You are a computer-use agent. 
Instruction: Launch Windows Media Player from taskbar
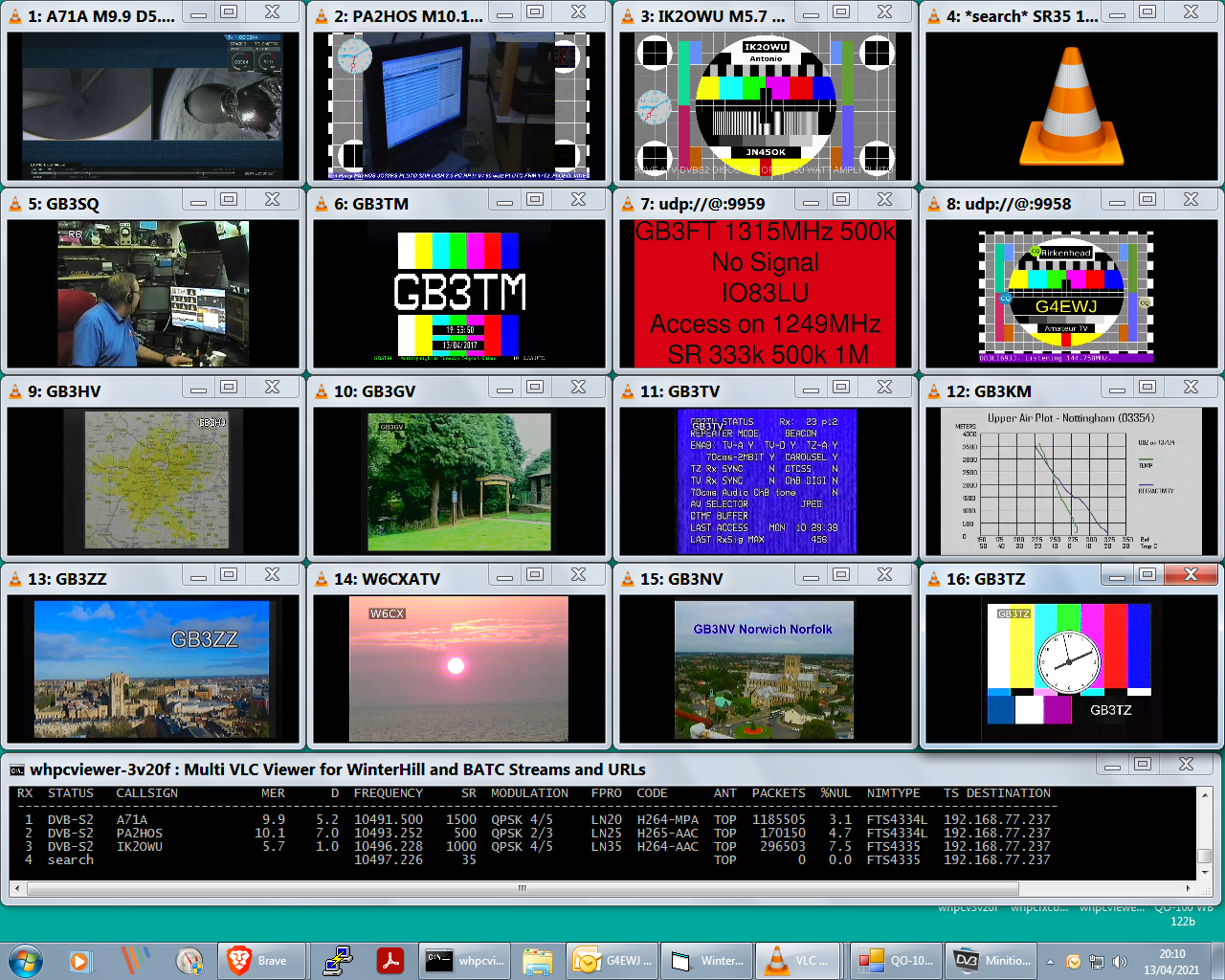80,960
